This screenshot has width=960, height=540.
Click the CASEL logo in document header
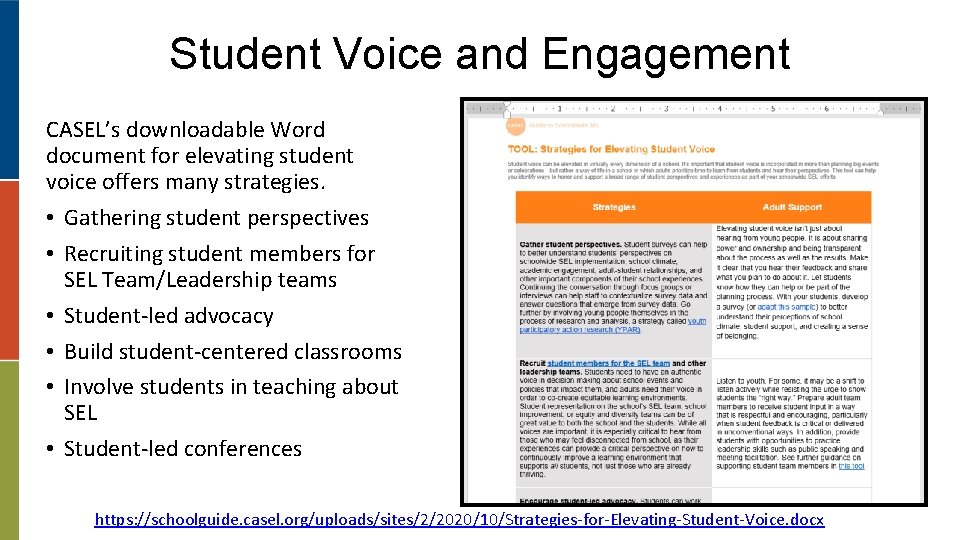pos(516,125)
